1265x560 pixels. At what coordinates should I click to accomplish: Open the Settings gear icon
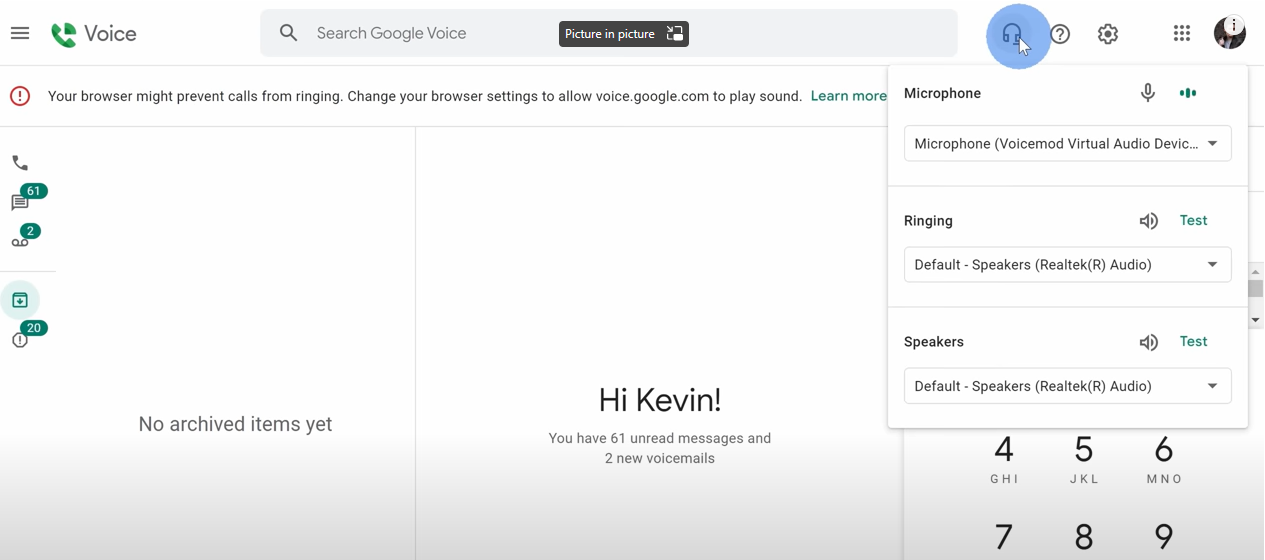(x=1108, y=34)
